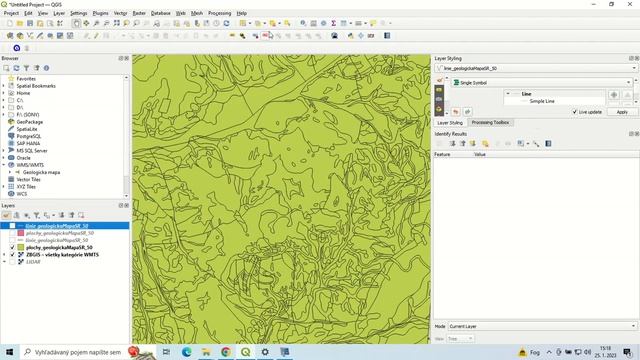Toggle visibility of ZBGIS WMTS layer

13,255
